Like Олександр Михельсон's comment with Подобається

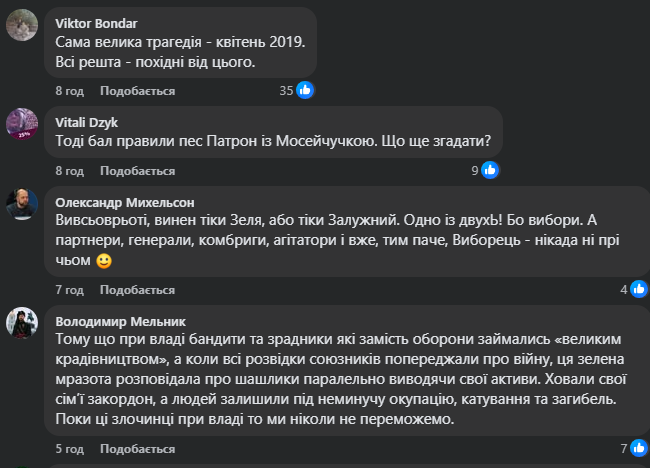point(138,290)
